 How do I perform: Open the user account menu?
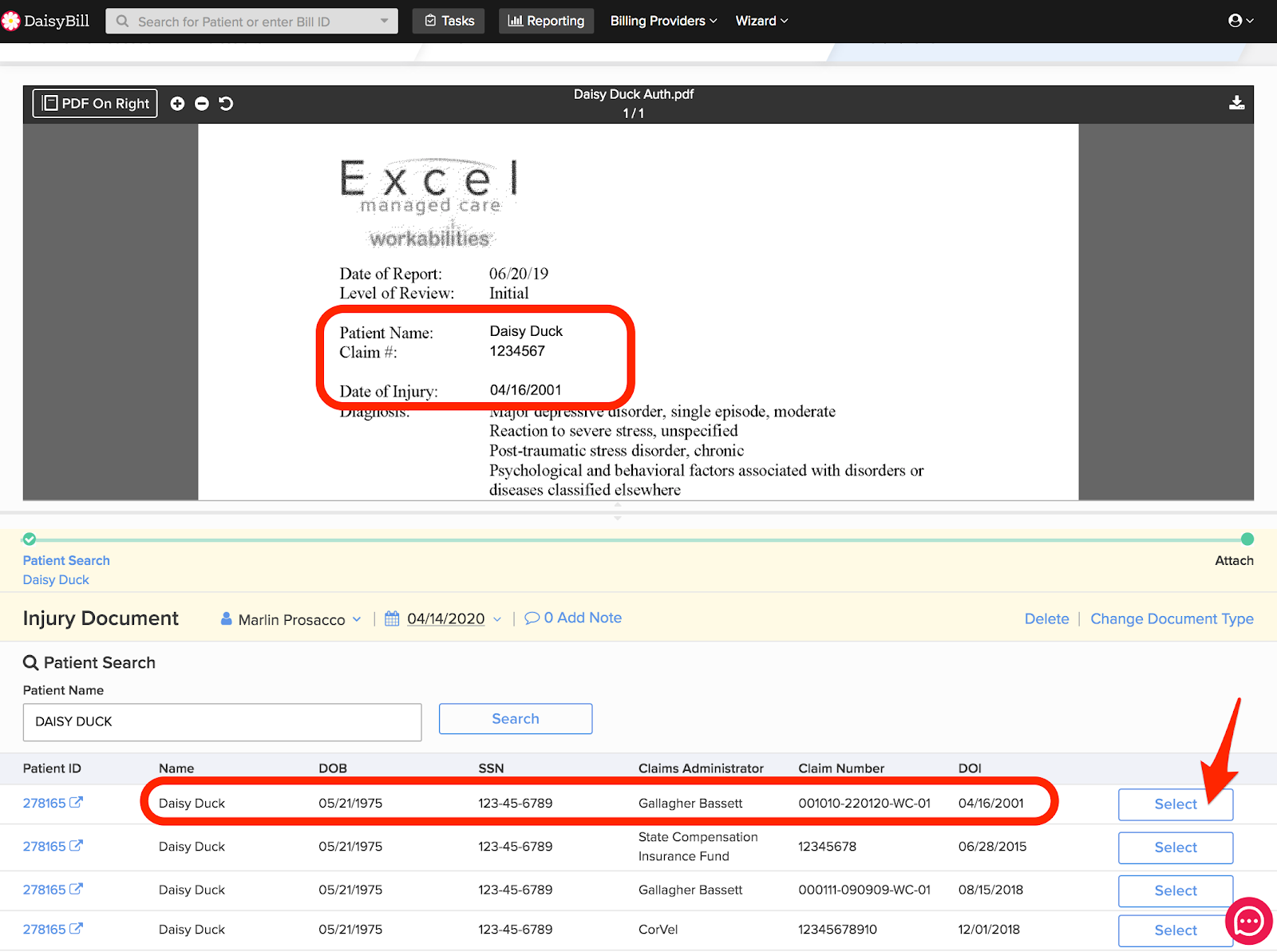coord(1240,21)
